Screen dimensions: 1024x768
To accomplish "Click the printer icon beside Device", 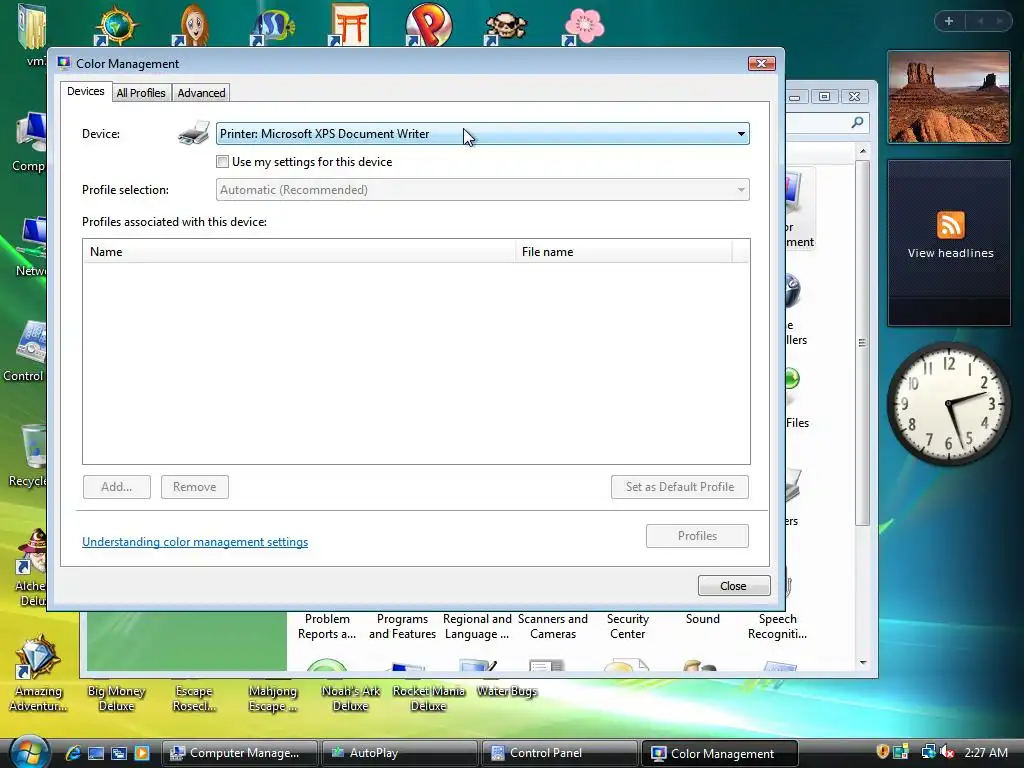I will tap(194, 133).
